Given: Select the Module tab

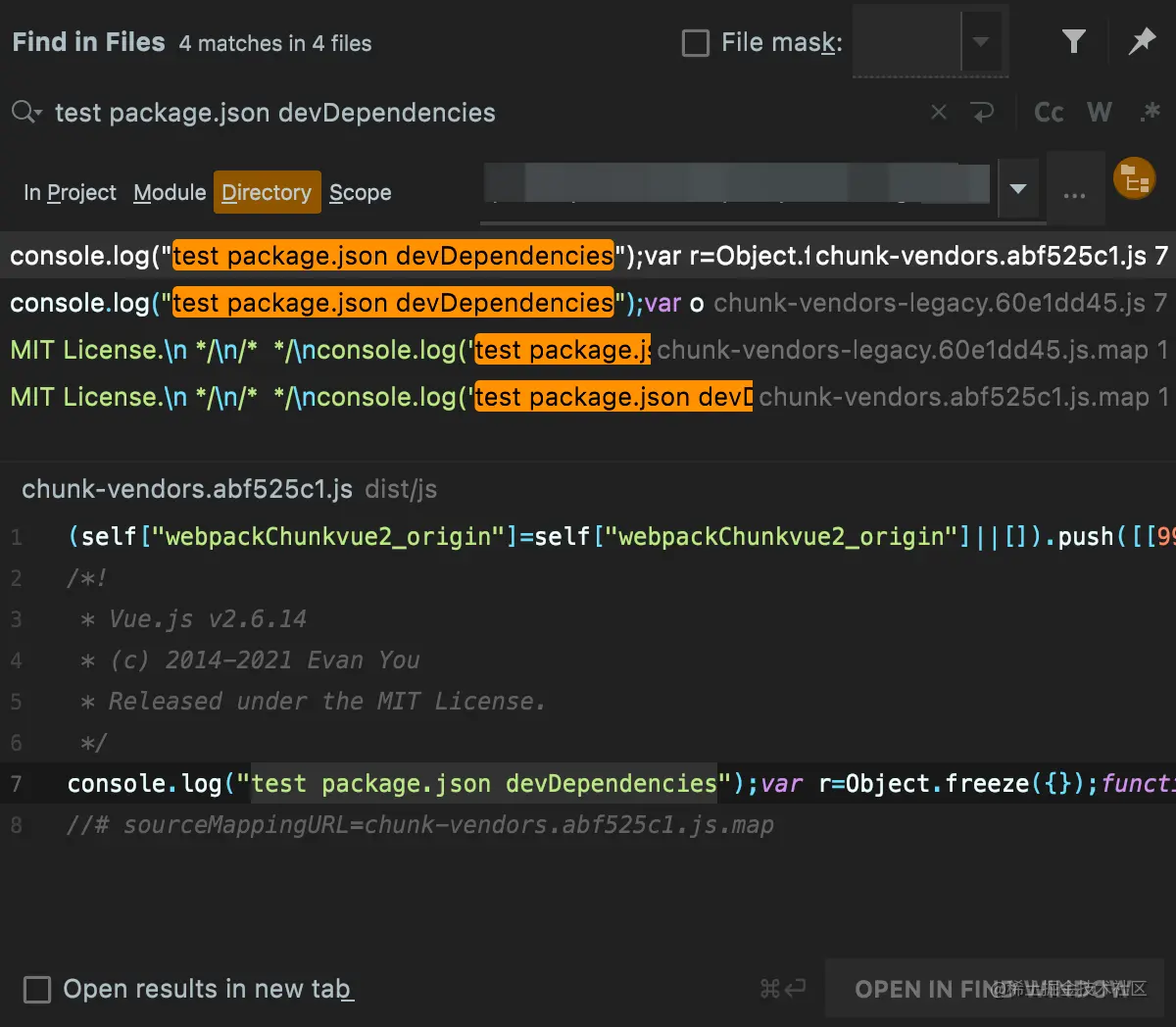Looking at the screenshot, I should (170, 193).
